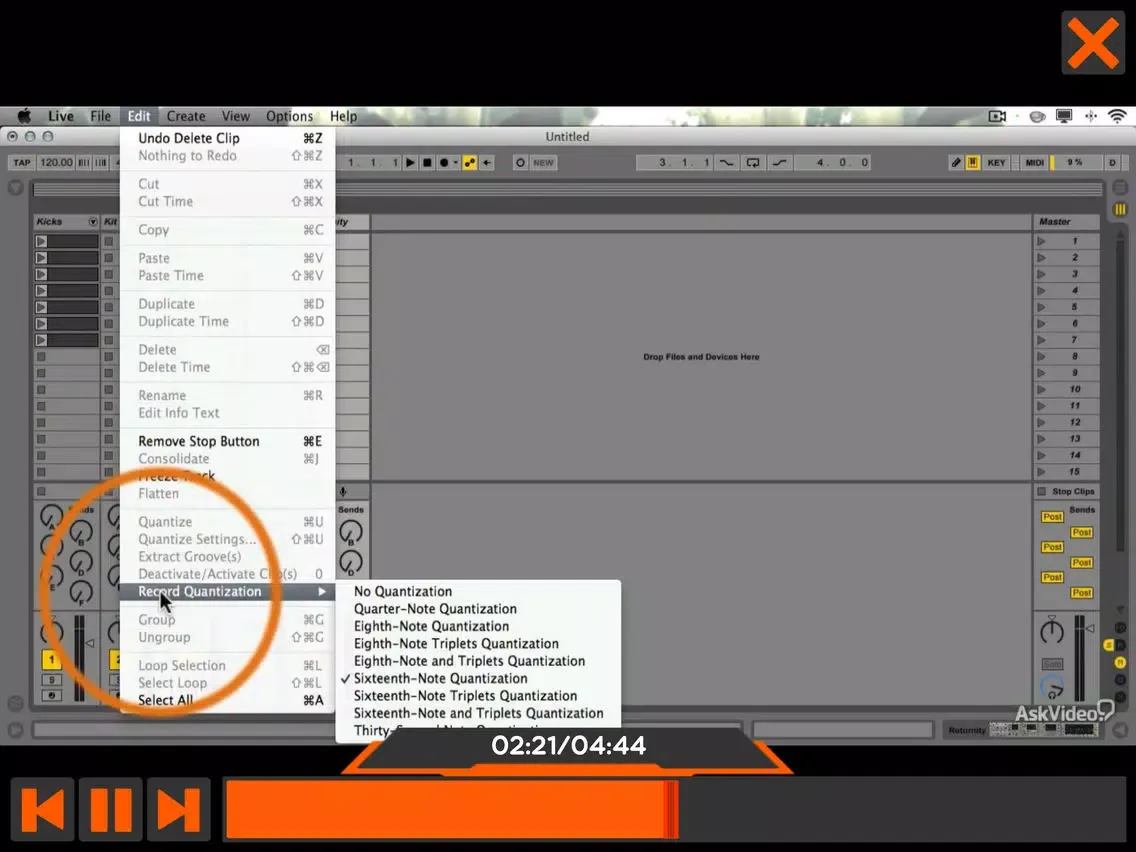Click loop start field 3. 1. 1

675,162
